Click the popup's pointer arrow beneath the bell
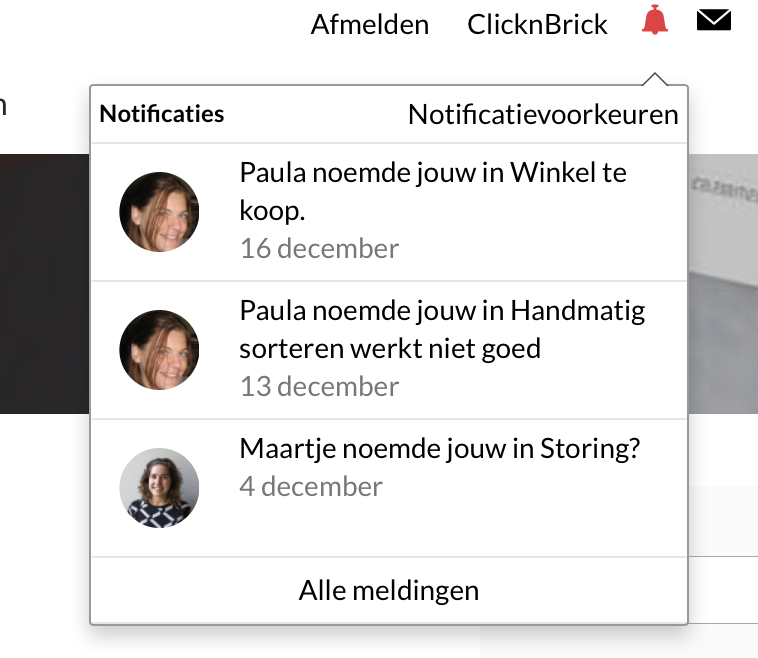Viewport: 758px width, 658px height. pyautogui.click(x=655, y=79)
